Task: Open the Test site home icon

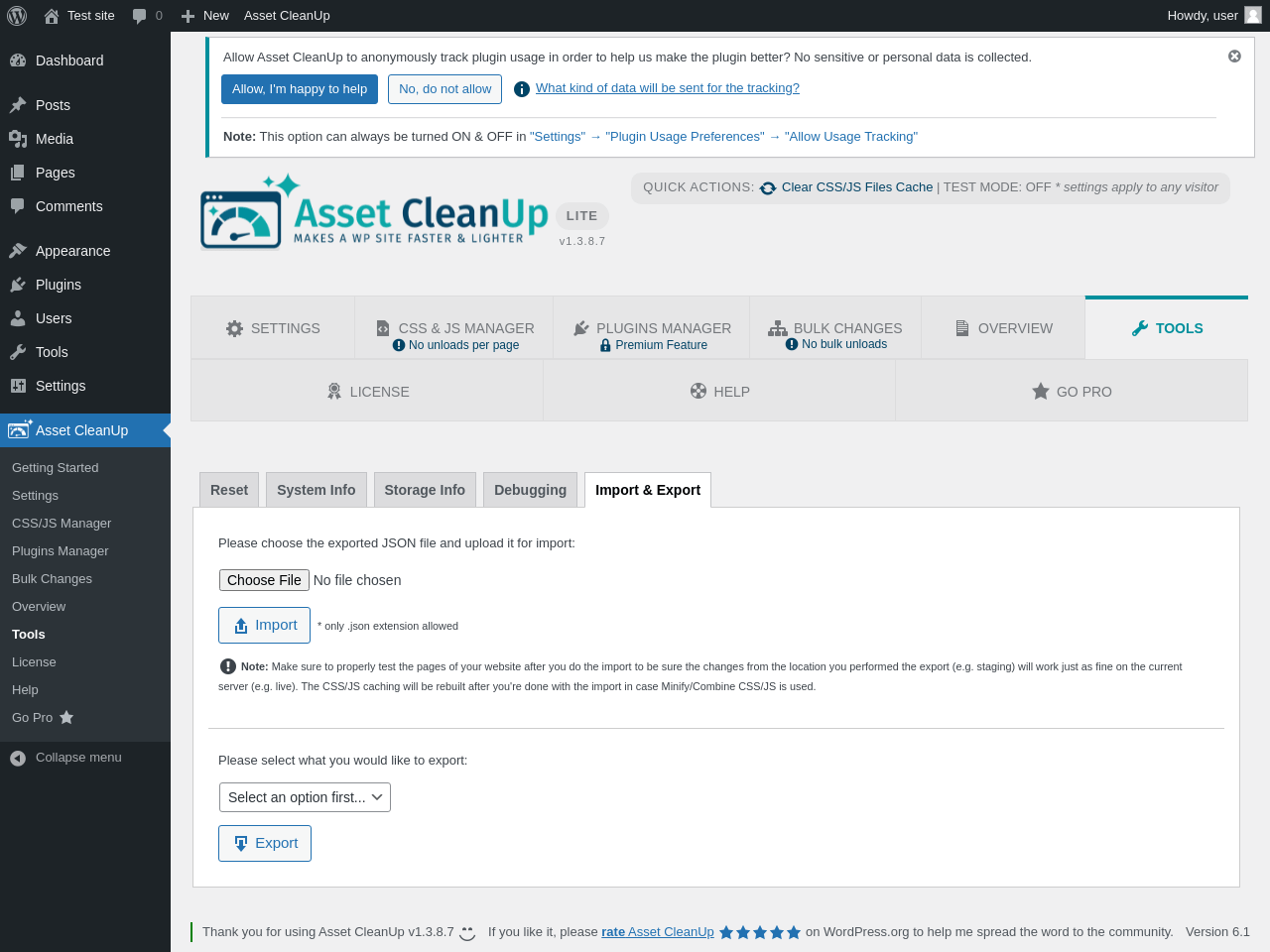Action: tap(52, 16)
